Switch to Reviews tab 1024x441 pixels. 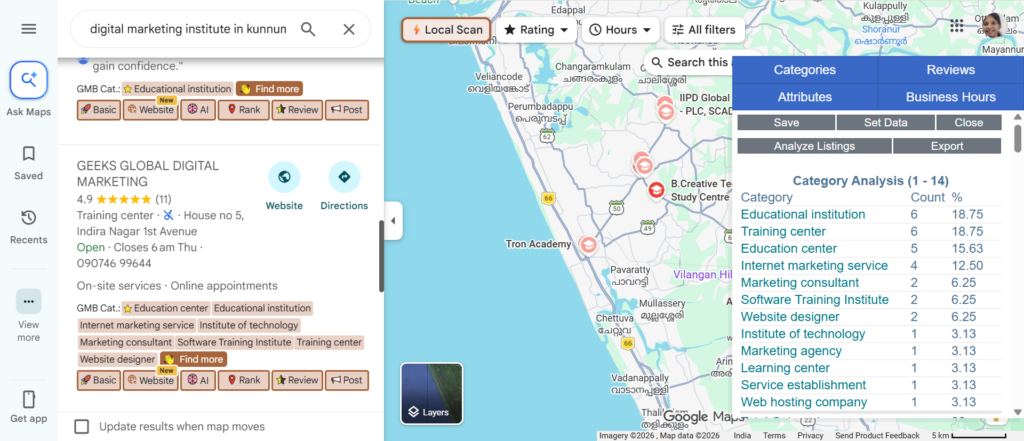(x=950, y=70)
